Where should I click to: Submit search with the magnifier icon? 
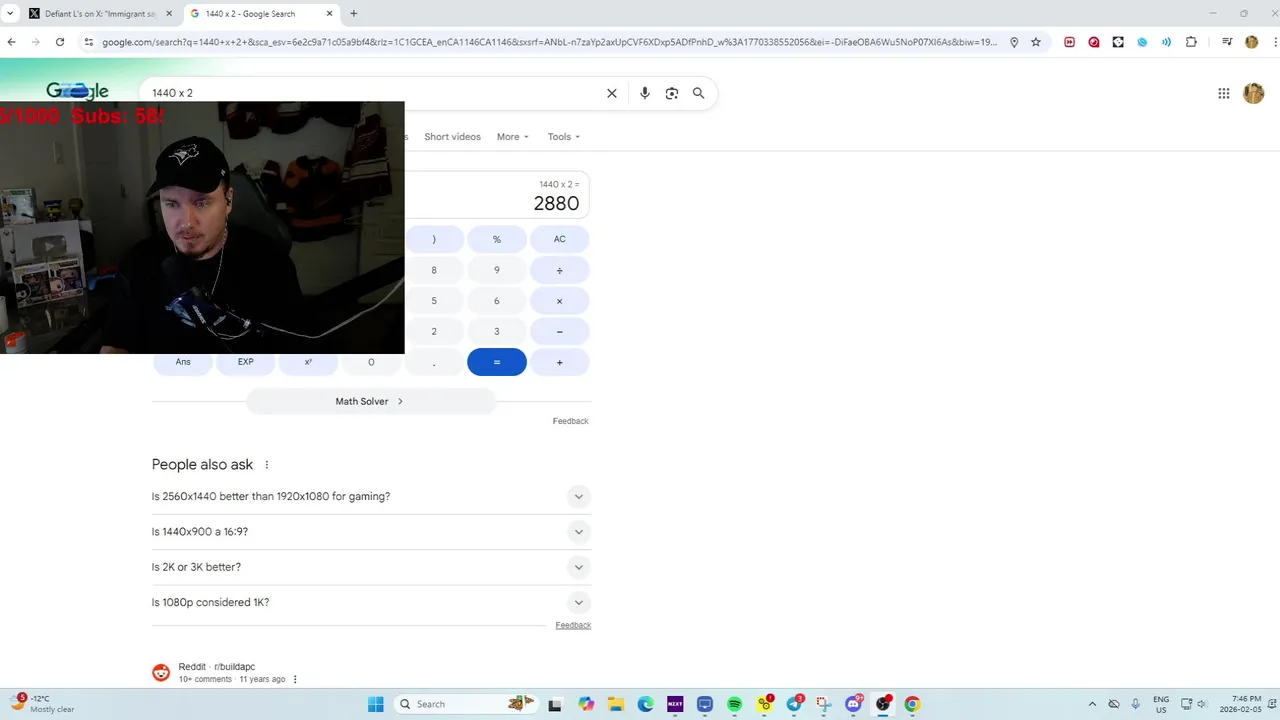(699, 93)
